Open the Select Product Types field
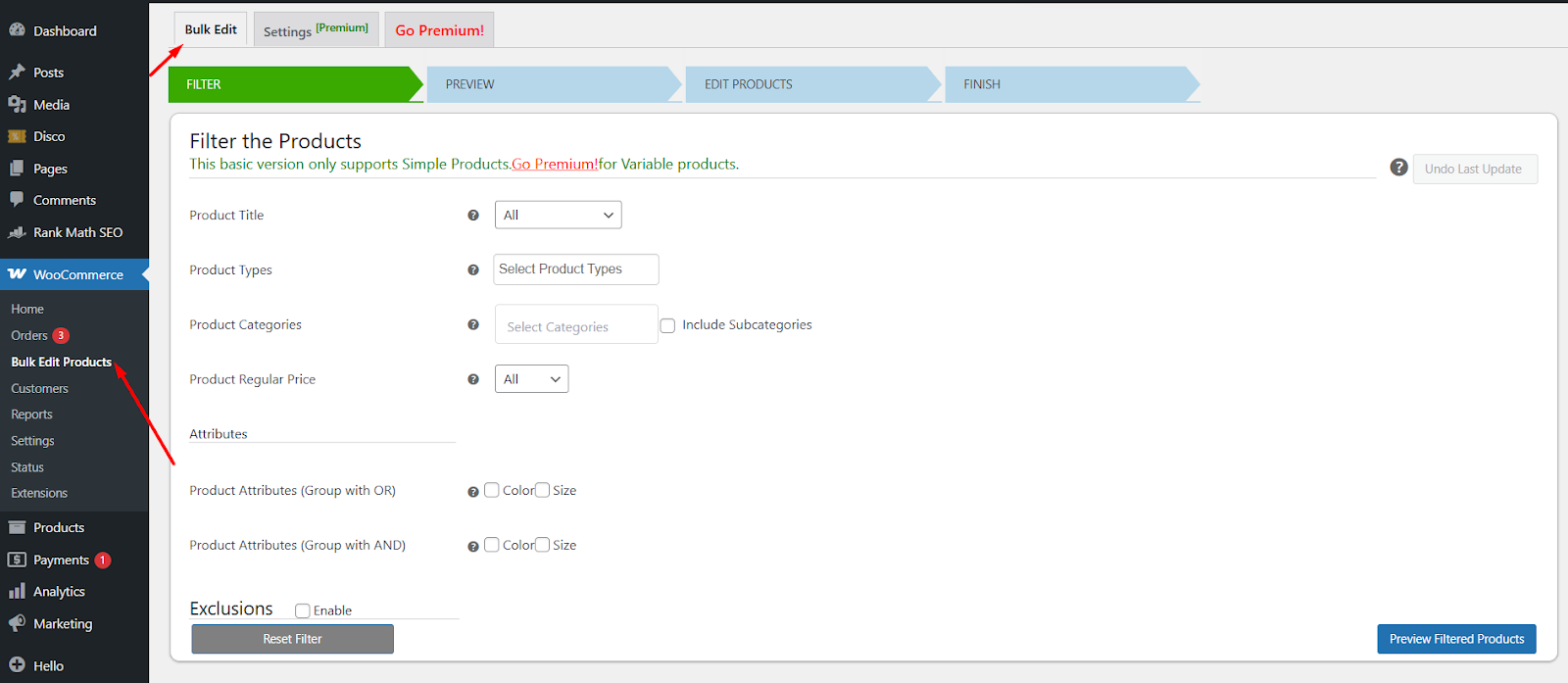 [x=576, y=269]
